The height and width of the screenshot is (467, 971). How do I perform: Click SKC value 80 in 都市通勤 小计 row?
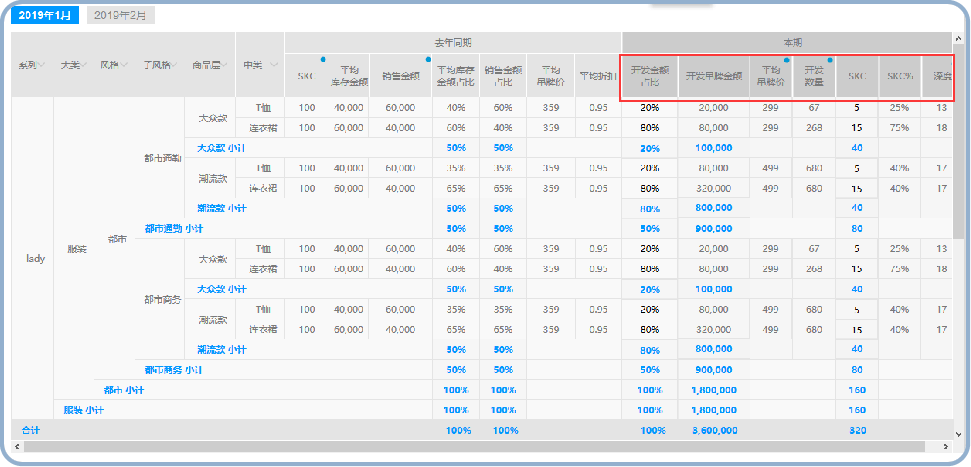coord(857,229)
